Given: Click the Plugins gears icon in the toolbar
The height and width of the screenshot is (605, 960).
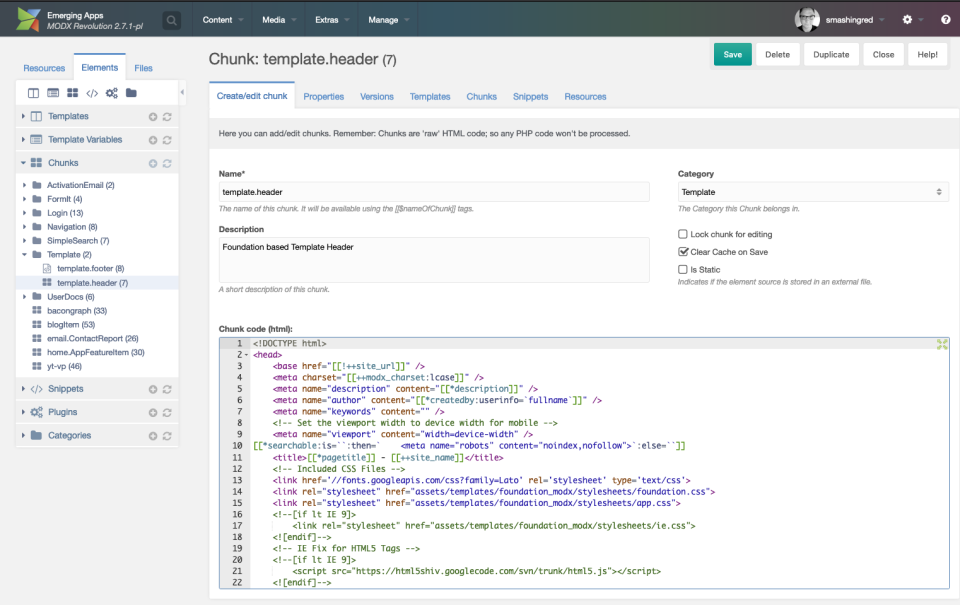Looking at the screenshot, I should point(111,94).
